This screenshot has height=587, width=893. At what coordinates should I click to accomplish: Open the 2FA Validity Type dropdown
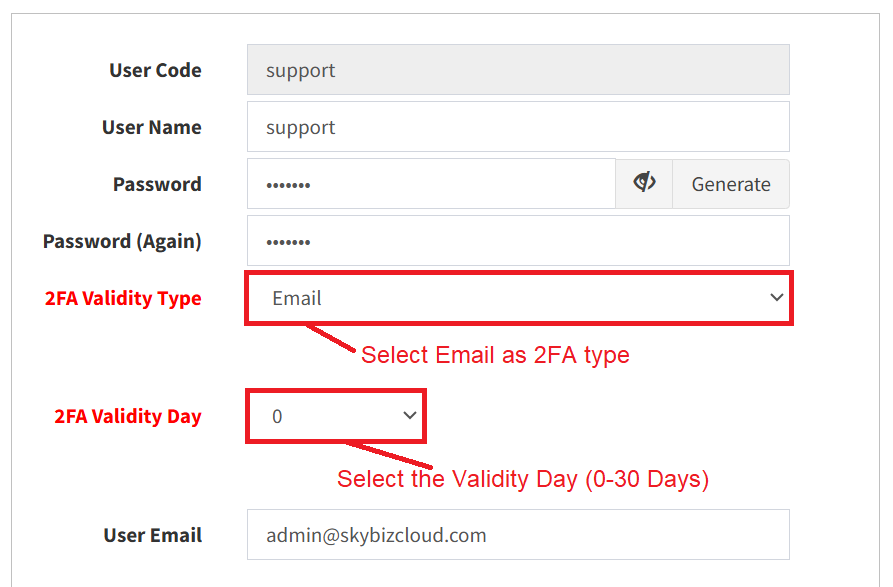(x=519, y=298)
